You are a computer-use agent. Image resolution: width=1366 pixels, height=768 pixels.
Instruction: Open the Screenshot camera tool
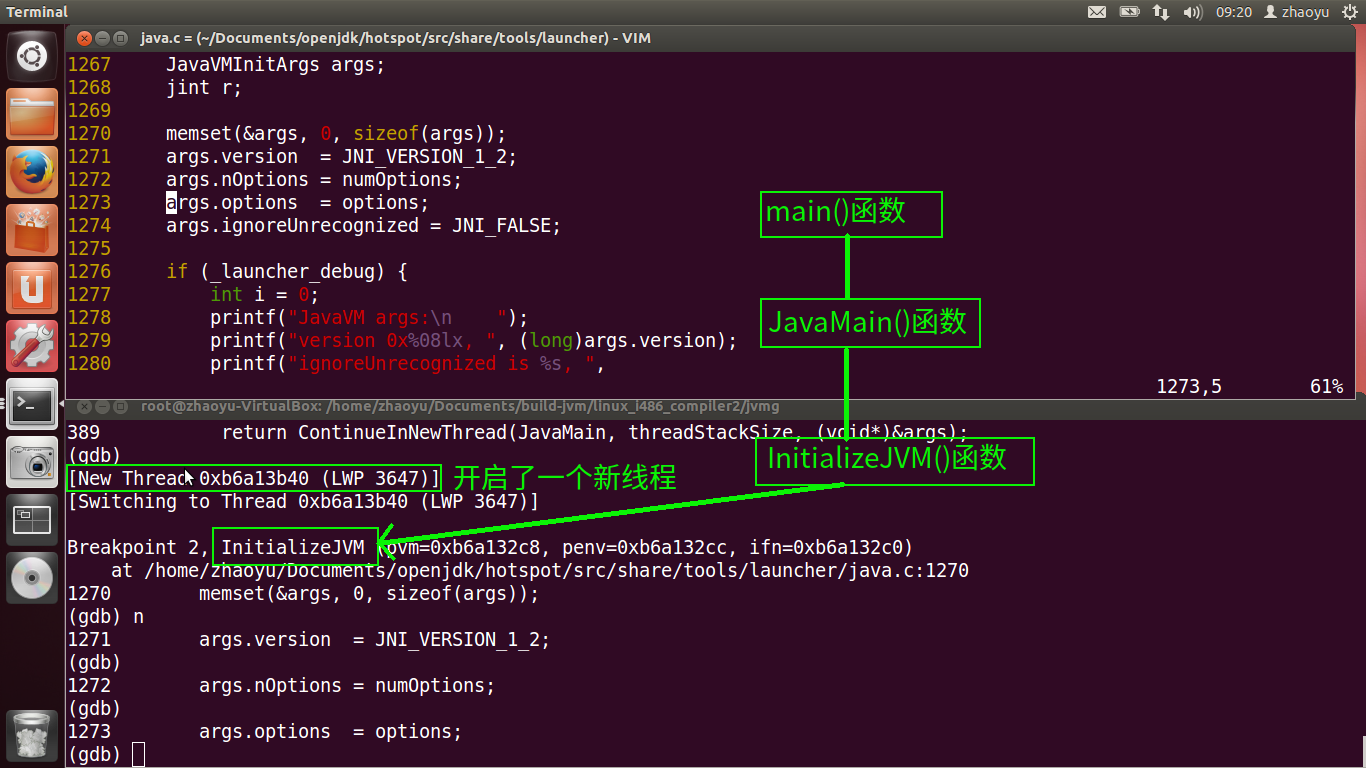(x=32, y=462)
